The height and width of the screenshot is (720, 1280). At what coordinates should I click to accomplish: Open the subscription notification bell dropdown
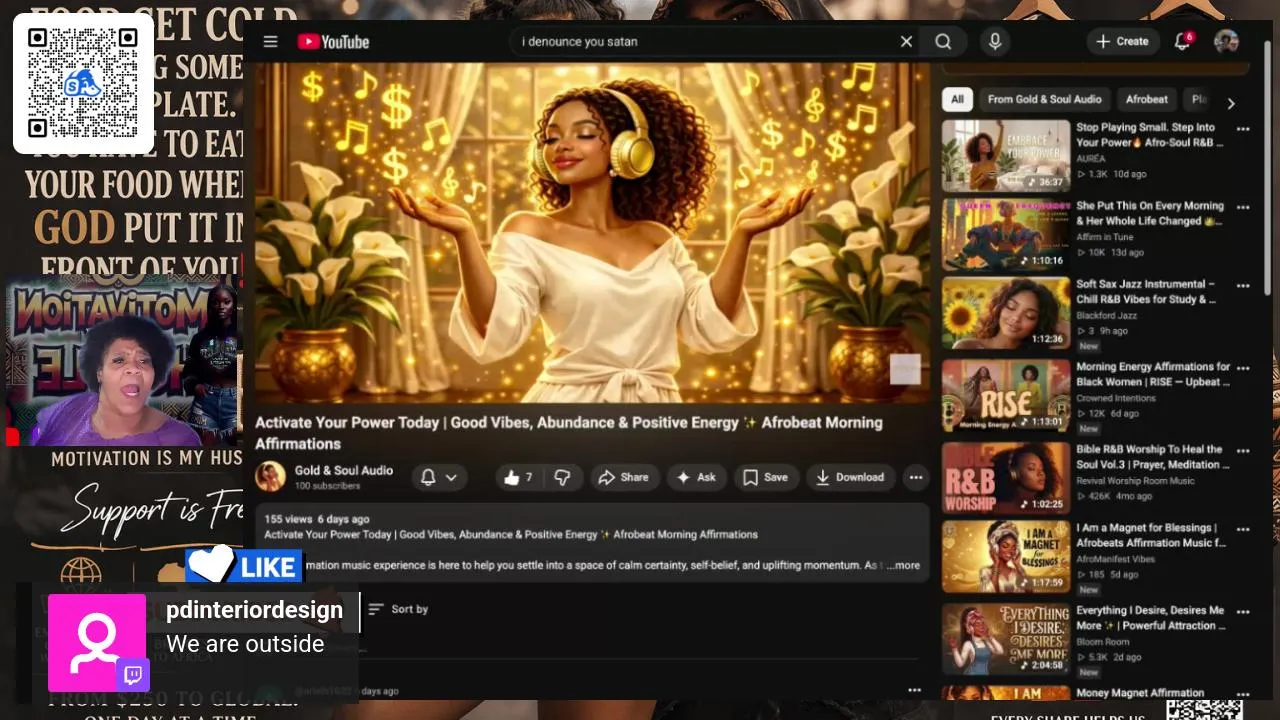[439, 478]
